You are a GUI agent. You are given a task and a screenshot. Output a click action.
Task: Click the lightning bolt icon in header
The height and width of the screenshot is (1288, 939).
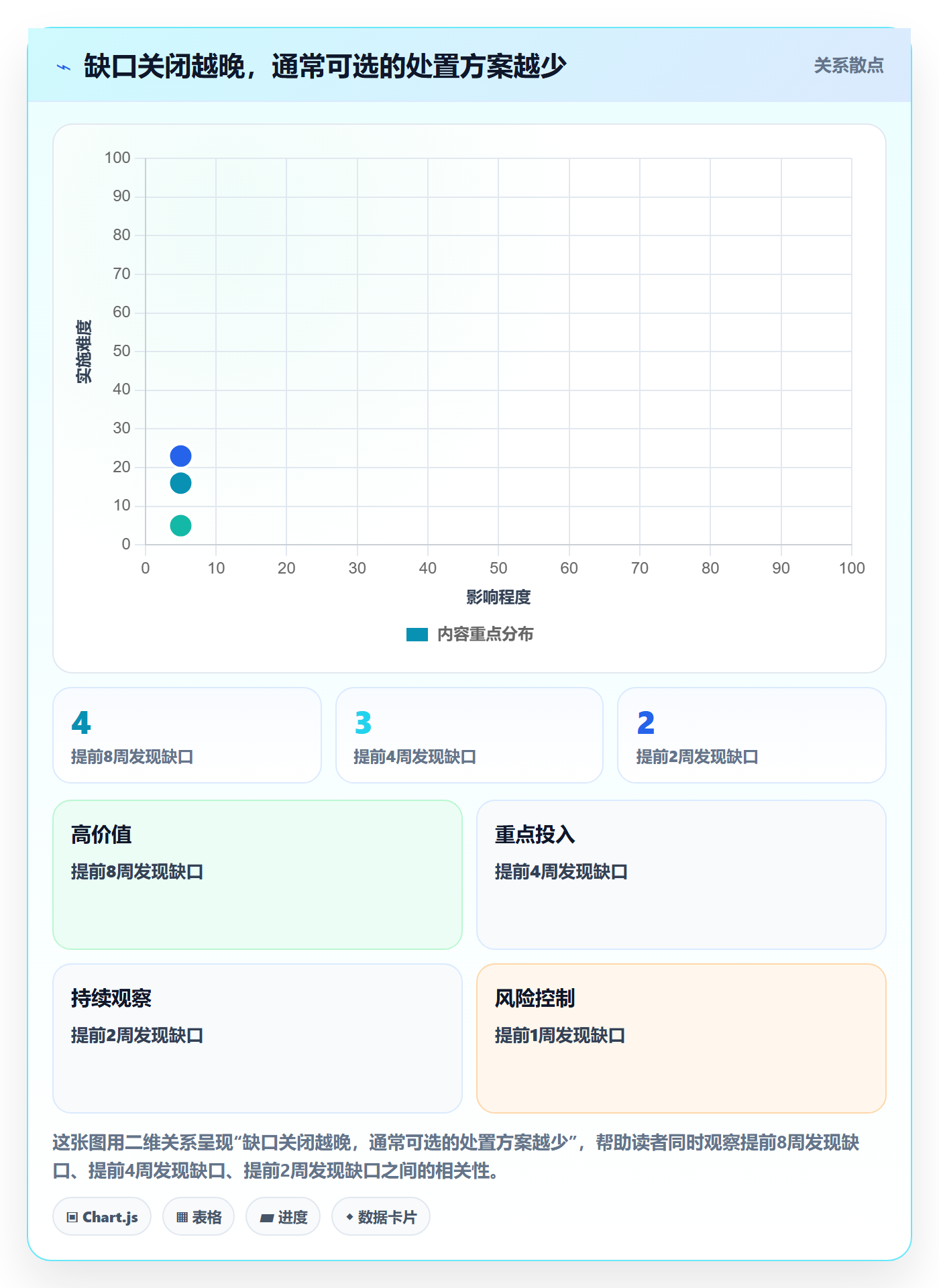click(64, 67)
